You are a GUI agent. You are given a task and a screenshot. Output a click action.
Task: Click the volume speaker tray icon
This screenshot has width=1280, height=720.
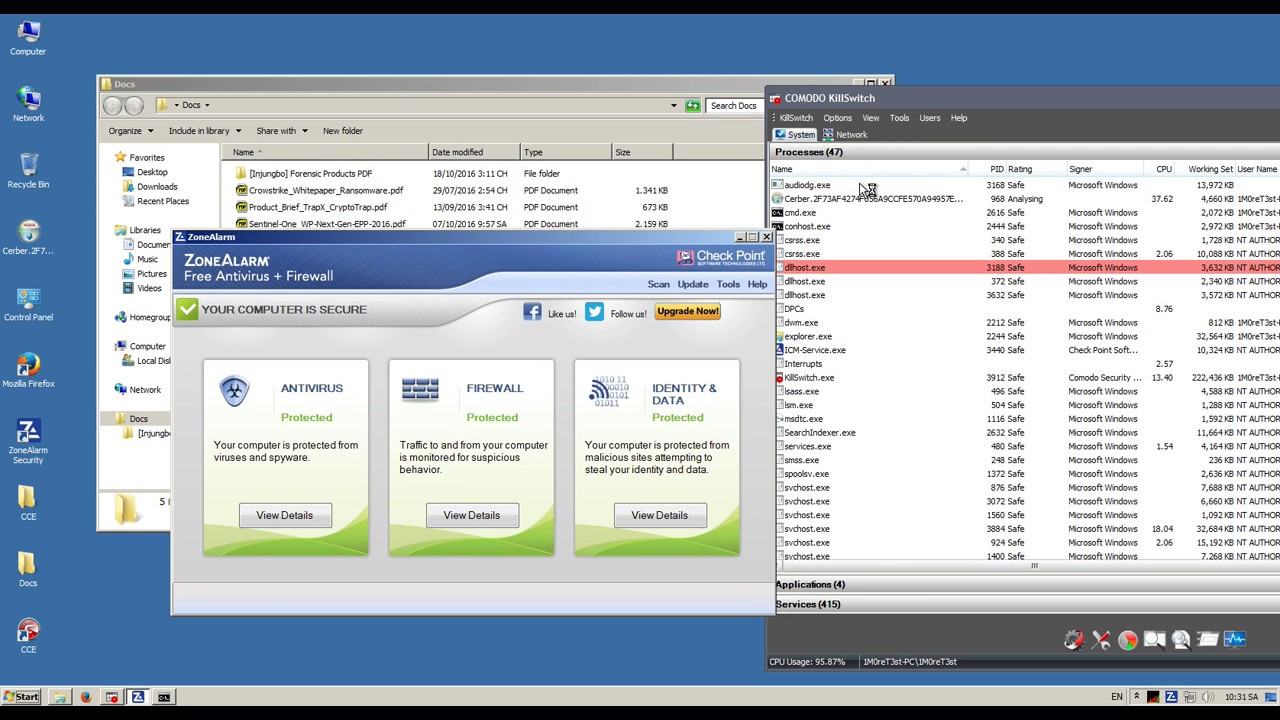point(1207,696)
